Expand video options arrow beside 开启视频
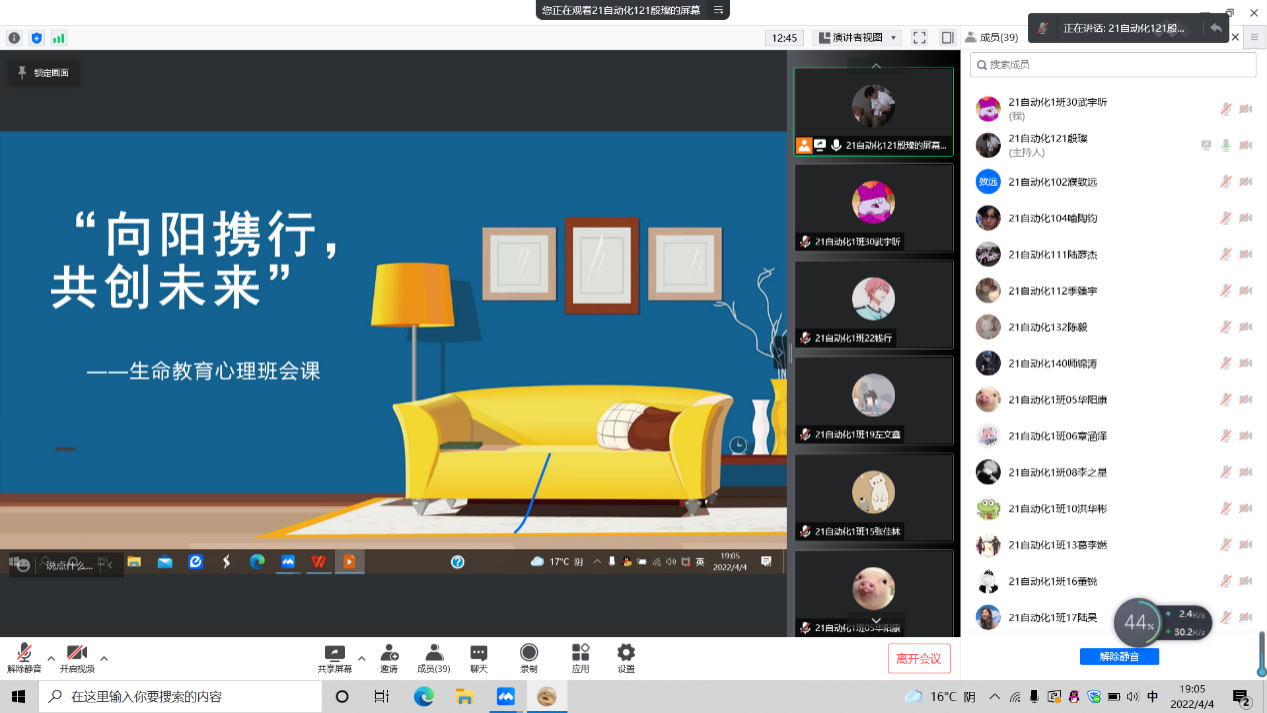The width and height of the screenshot is (1267, 713). 104,659
